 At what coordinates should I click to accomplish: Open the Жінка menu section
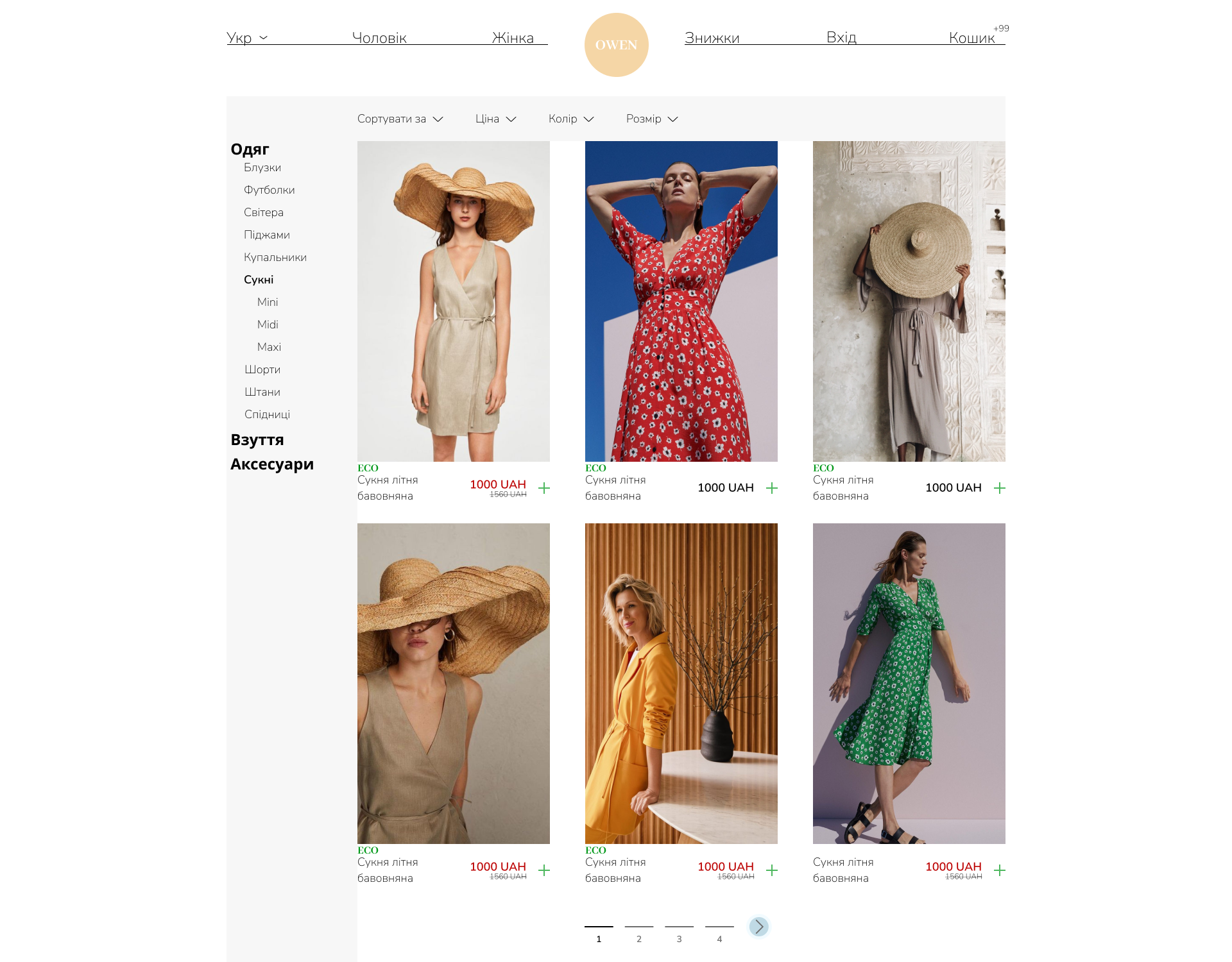[513, 38]
